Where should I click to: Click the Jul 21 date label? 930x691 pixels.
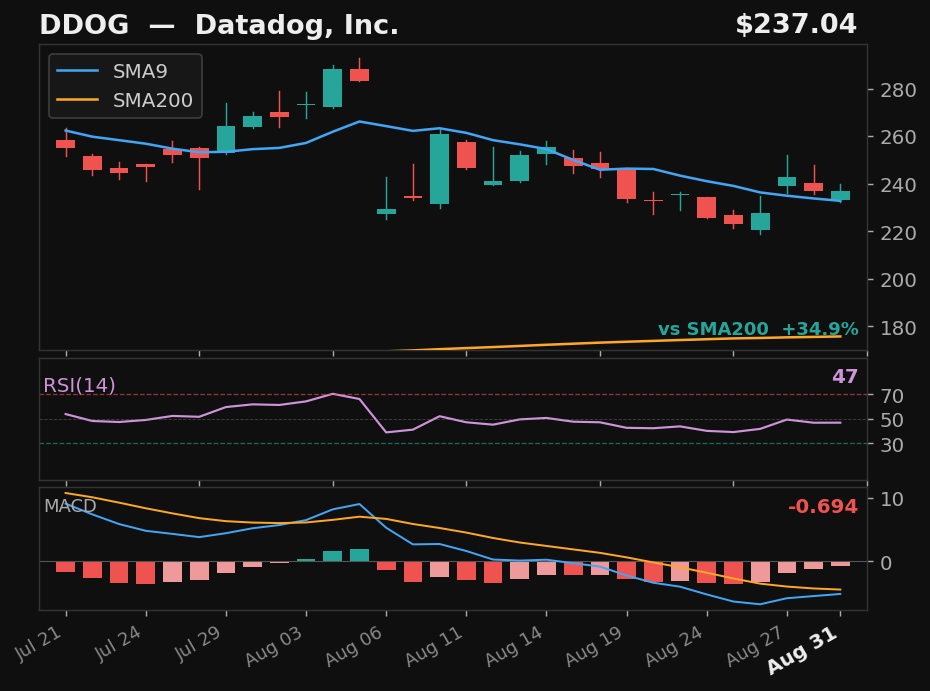pos(39,644)
